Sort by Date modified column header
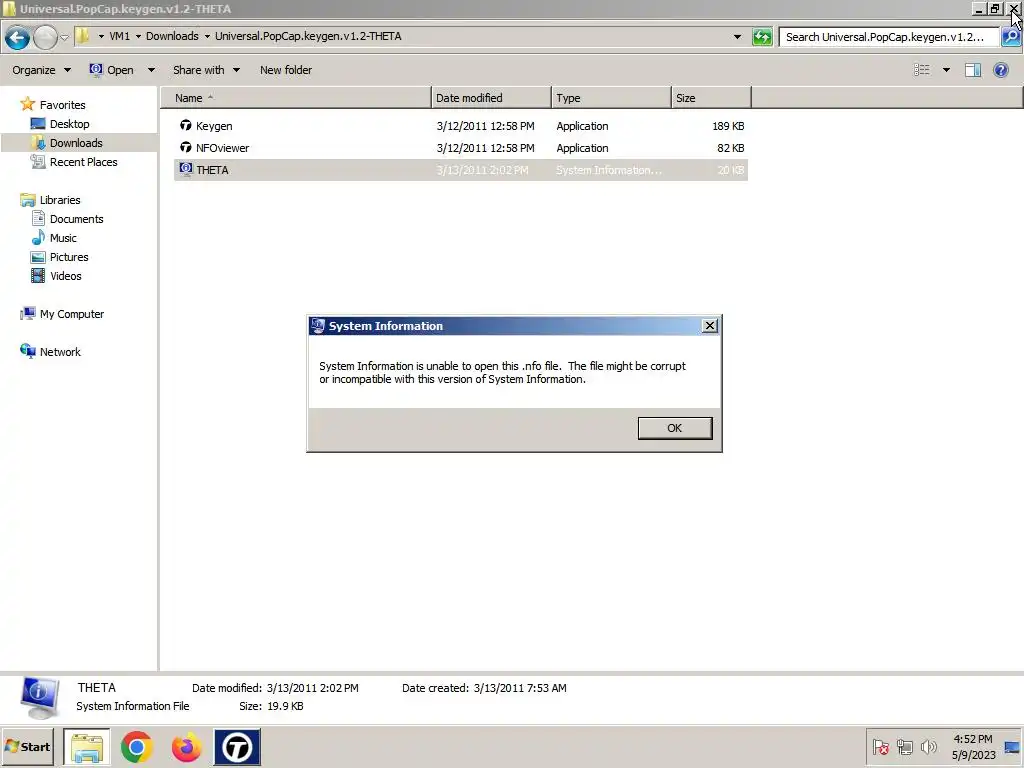Viewport: 1024px width, 768px height. click(x=491, y=98)
